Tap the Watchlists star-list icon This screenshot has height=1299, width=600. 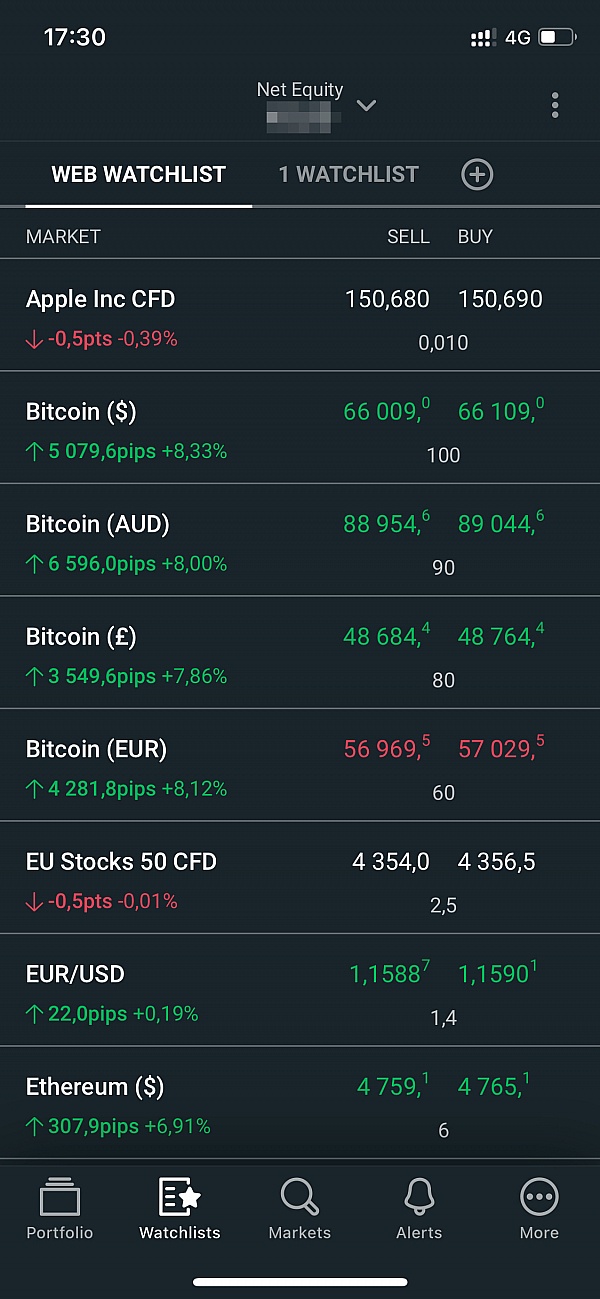coord(180,1197)
